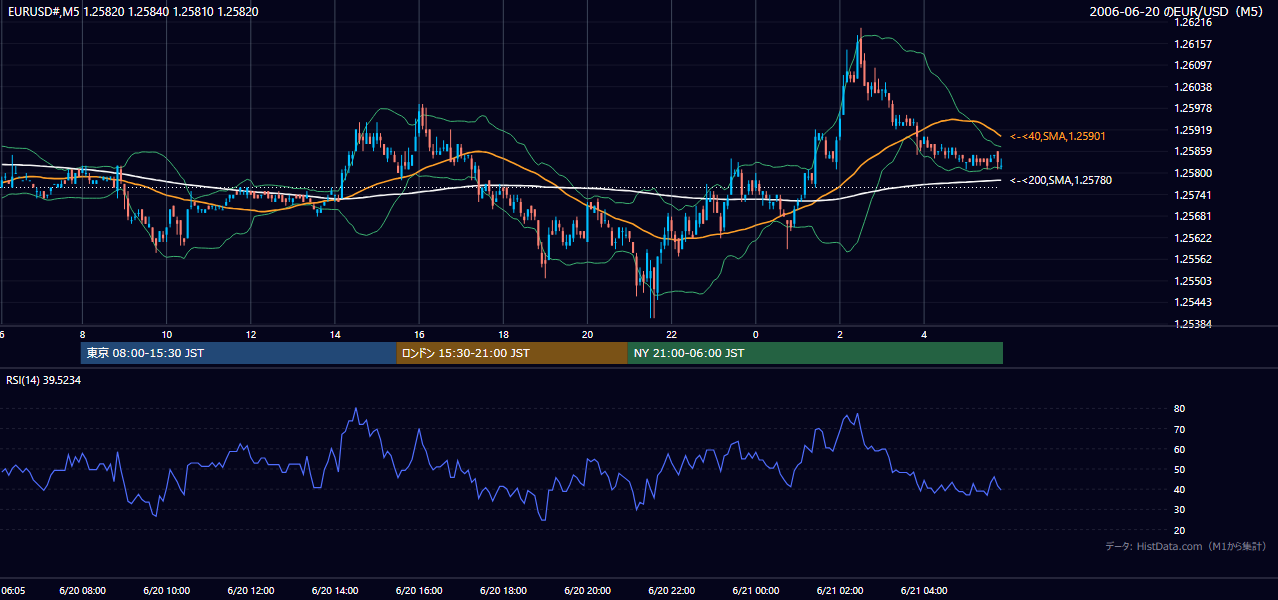Click the 6/20 16:00 time label

point(419,591)
